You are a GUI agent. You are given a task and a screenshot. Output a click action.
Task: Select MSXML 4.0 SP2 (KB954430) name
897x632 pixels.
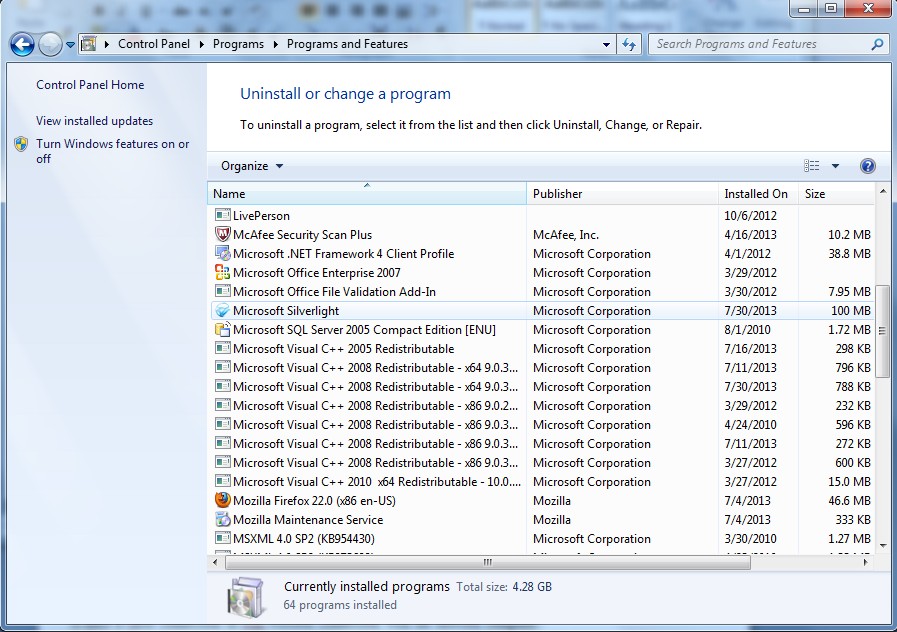(x=304, y=538)
